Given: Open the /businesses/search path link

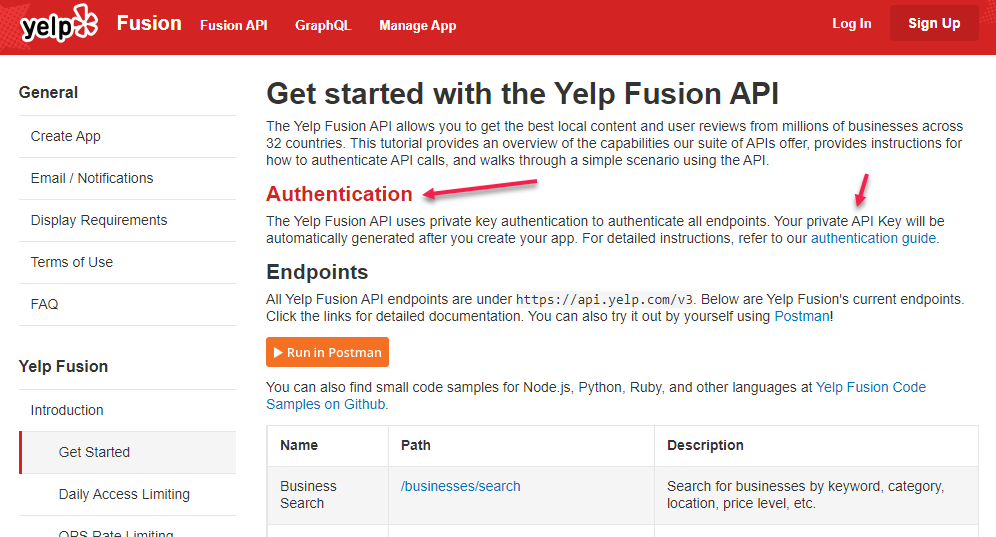Looking at the screenshot, I should 461,486.
